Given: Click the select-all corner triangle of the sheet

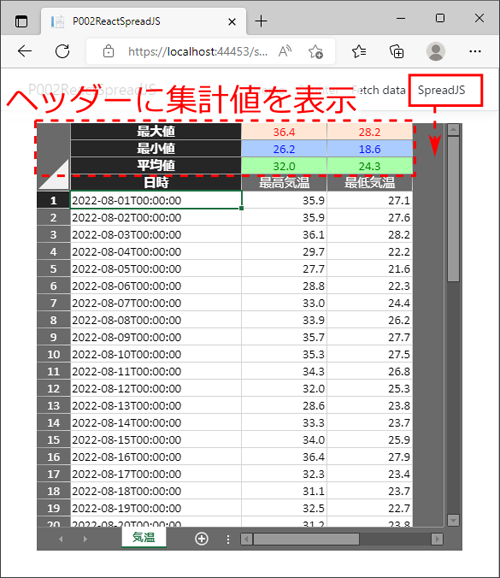Looking at the screenshot, I should (x=54, y=174).
